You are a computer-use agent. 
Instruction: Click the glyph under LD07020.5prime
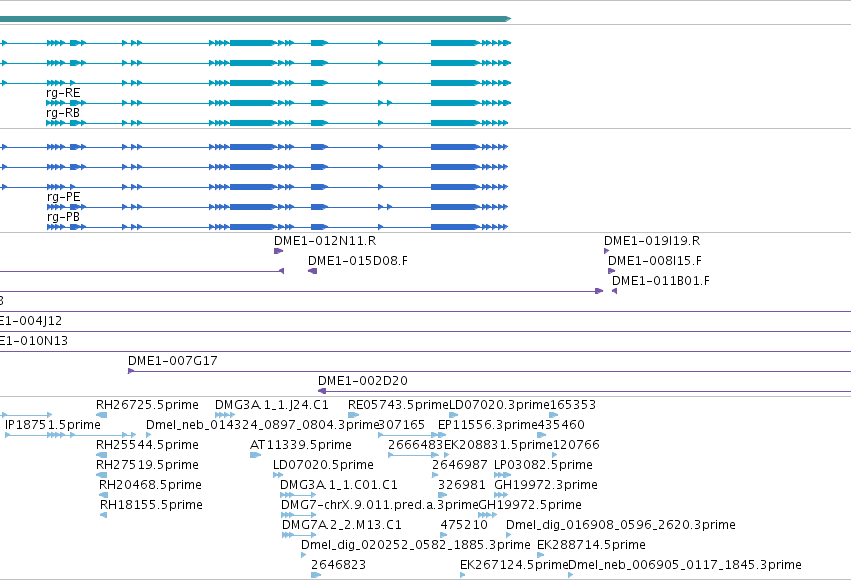(278, 475)
